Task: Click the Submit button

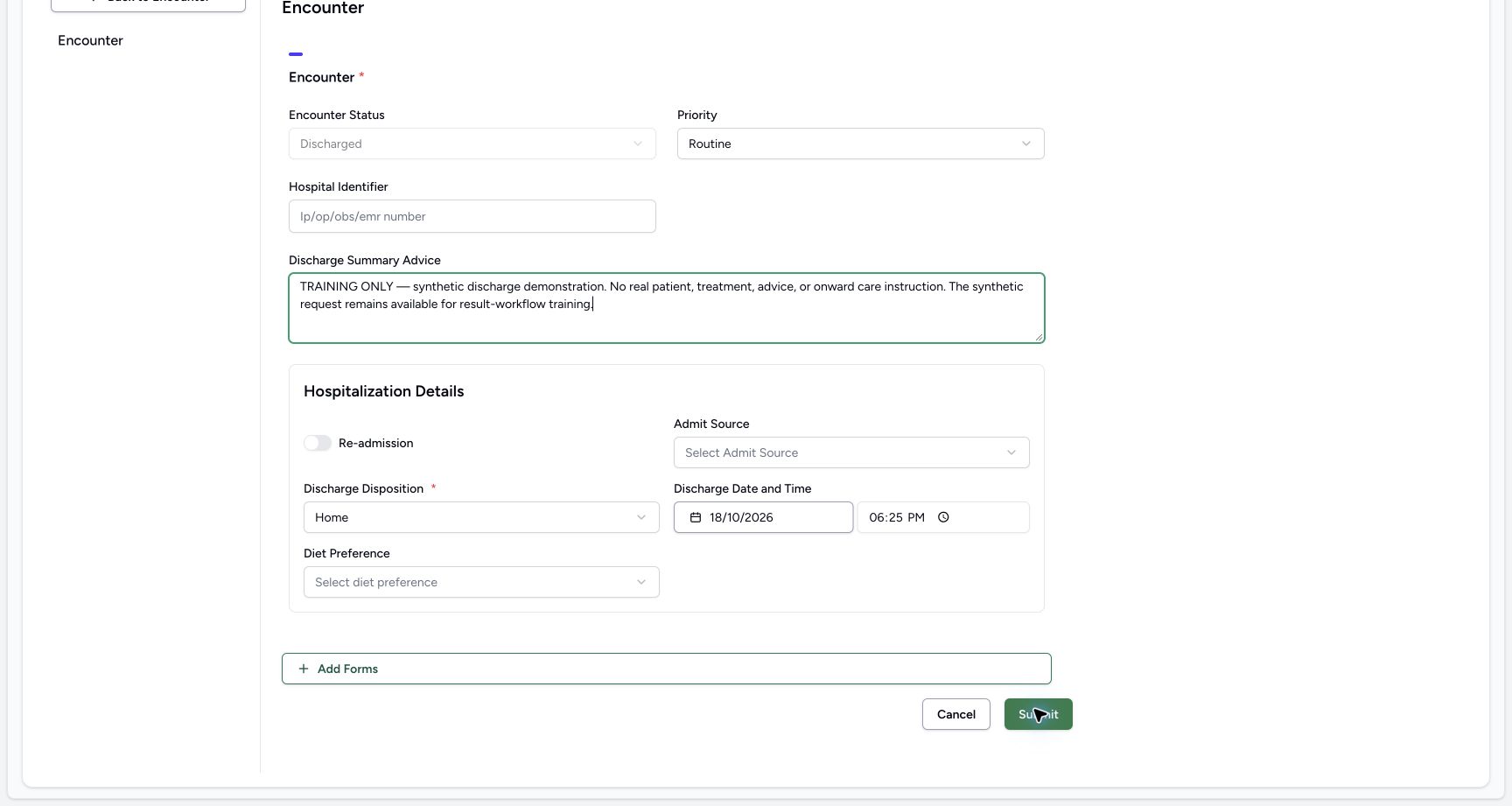Action: click(x=1039, y=714)
